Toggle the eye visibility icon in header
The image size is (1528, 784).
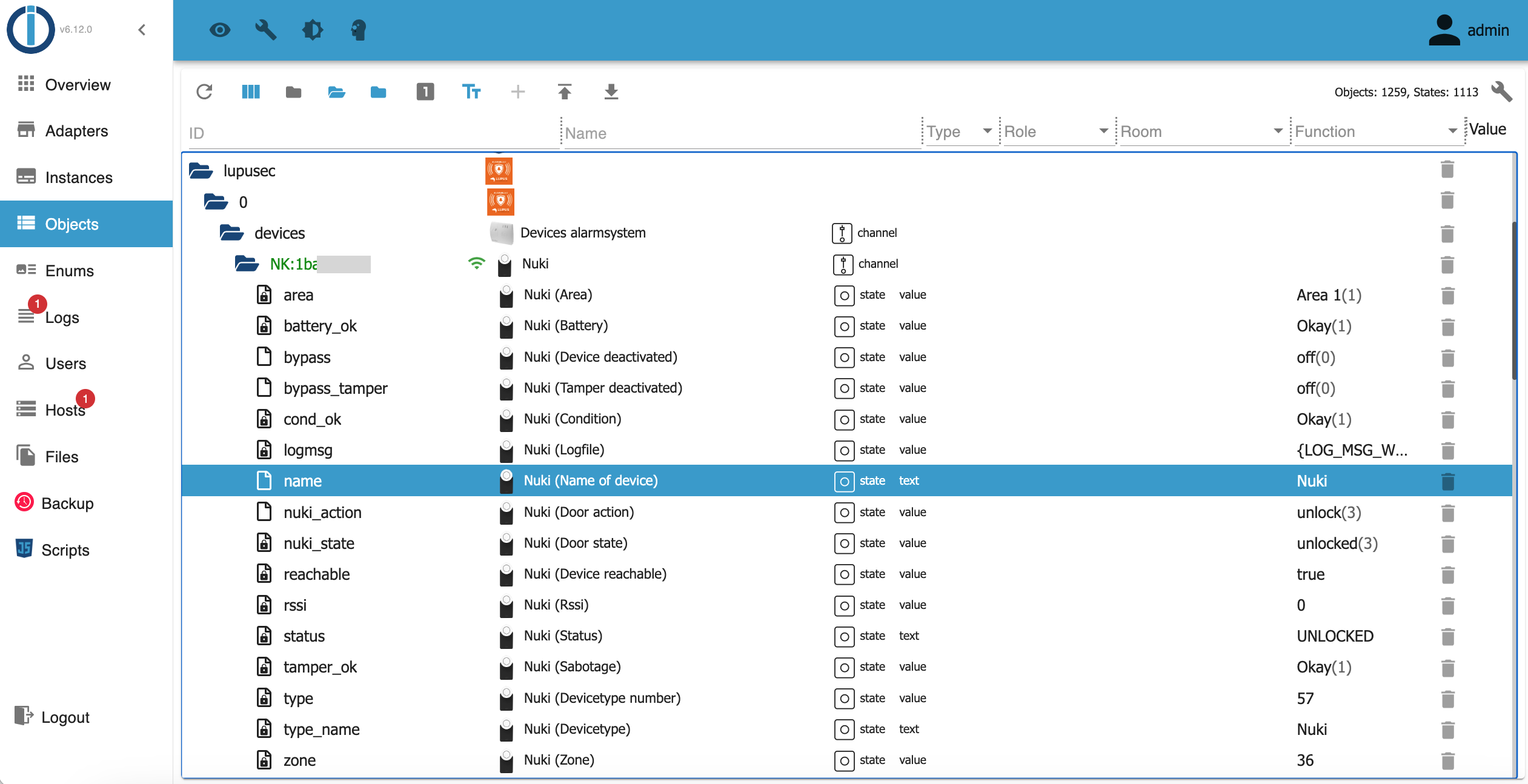point(219,30)
